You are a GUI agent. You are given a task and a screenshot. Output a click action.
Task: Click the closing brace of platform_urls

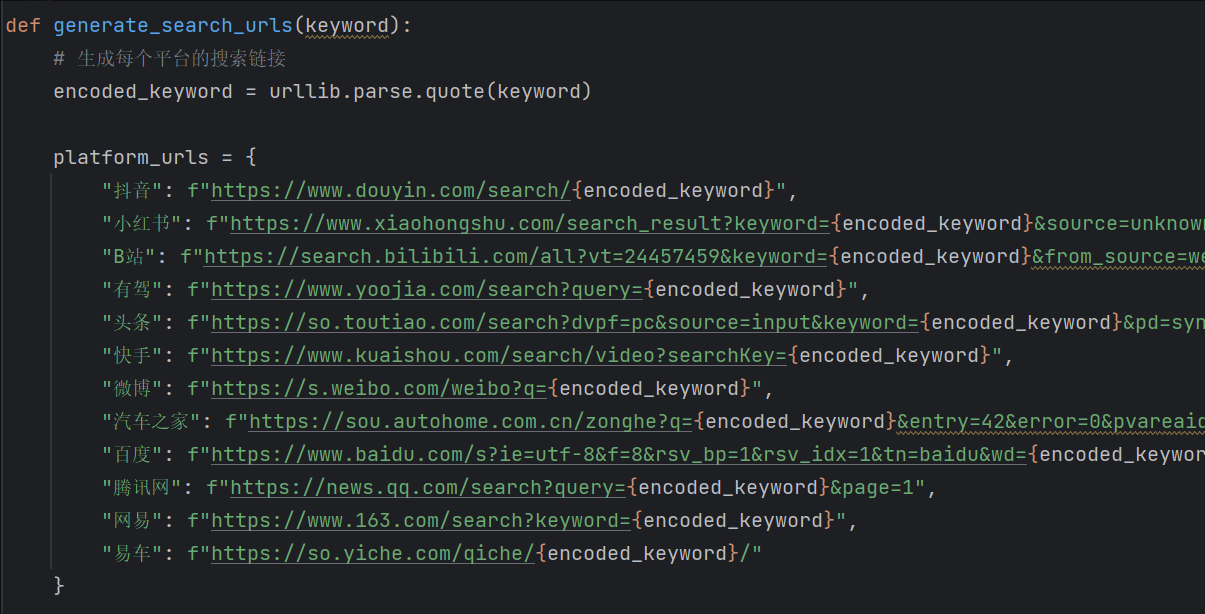click(59, 585)
